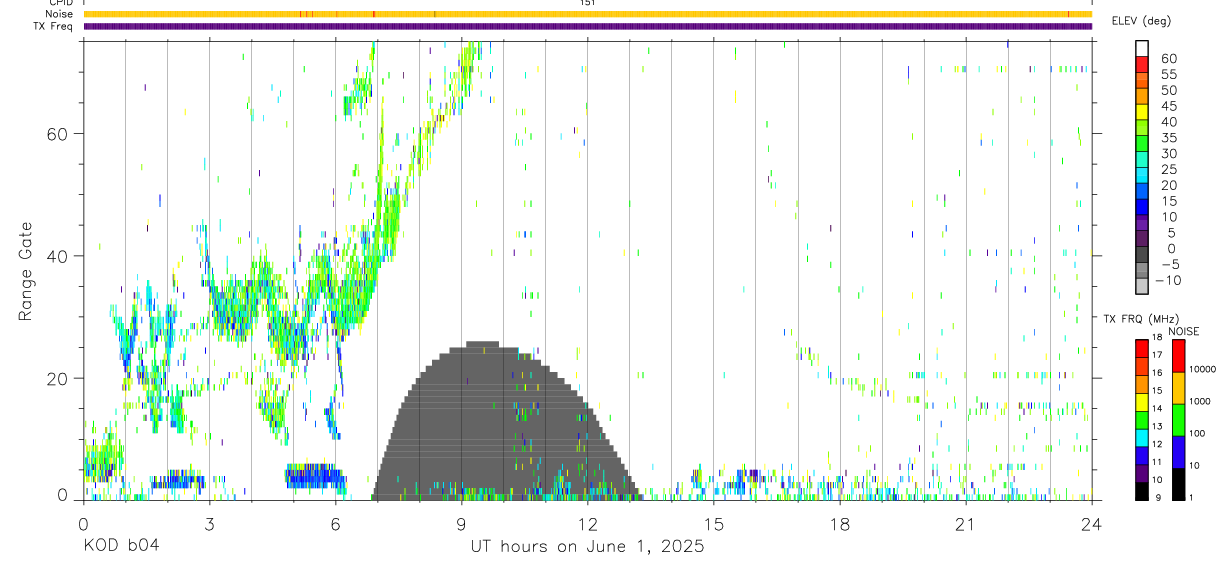Click the "Range Gate" vertical axis label
1228x567 pixels.
(25, 270)
